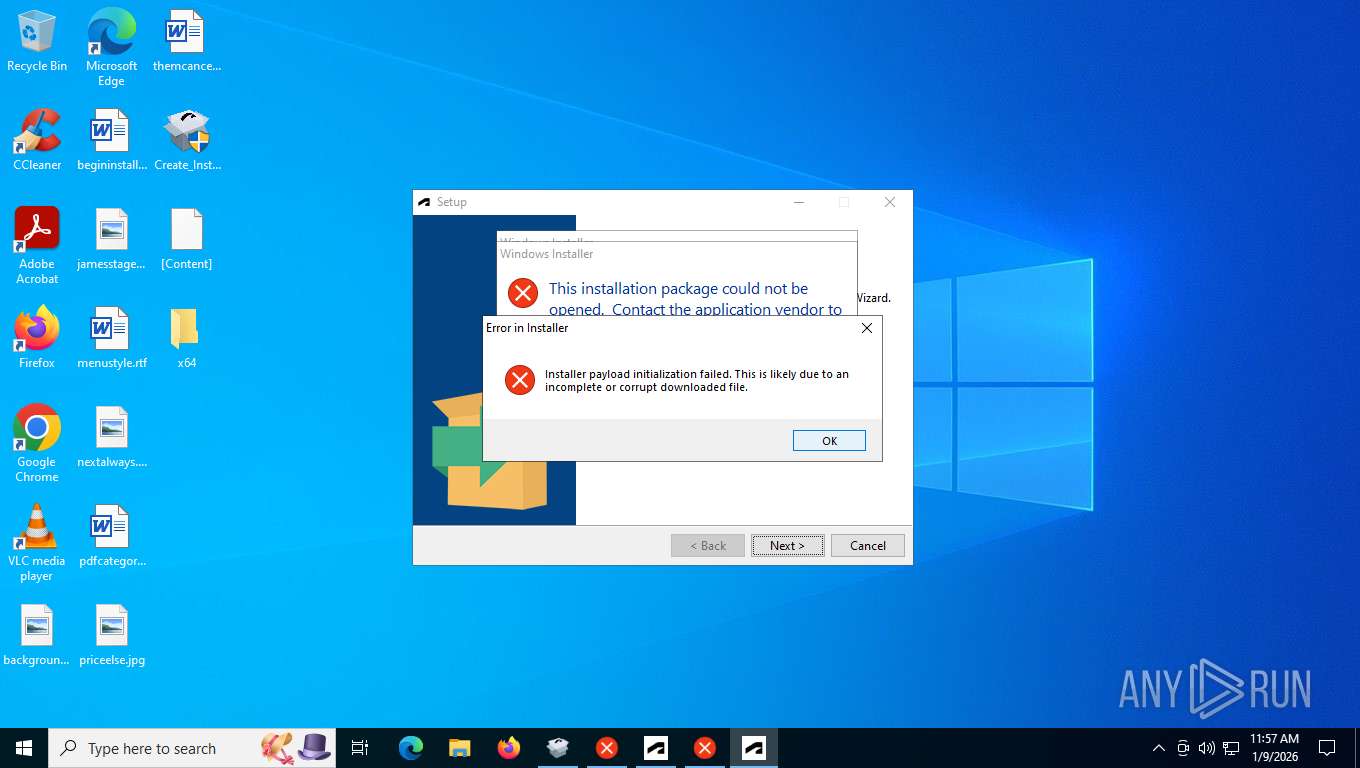Close the Setup window
Image resolution: width=1360 pixels, height=768 pixels.
(x=890, y=202)
